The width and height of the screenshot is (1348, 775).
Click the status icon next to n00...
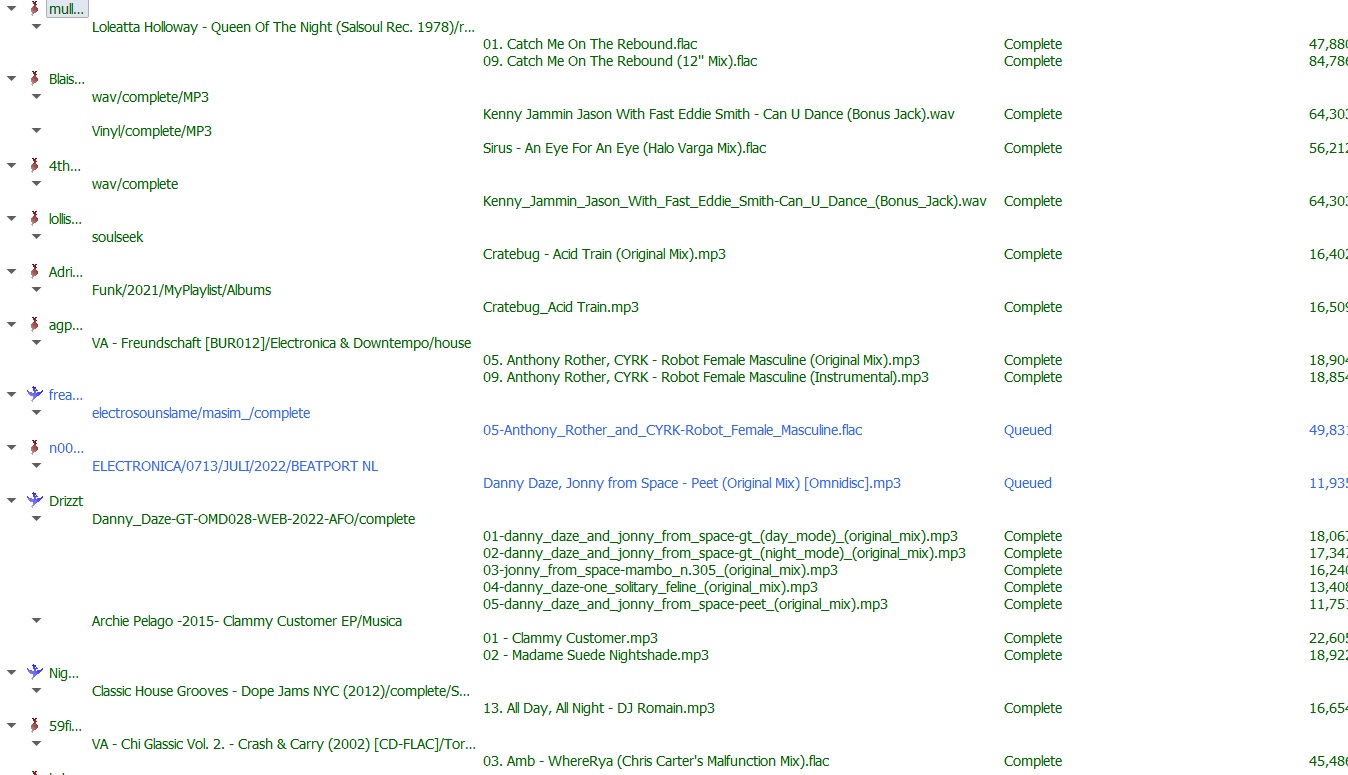[x=35, y=448]
